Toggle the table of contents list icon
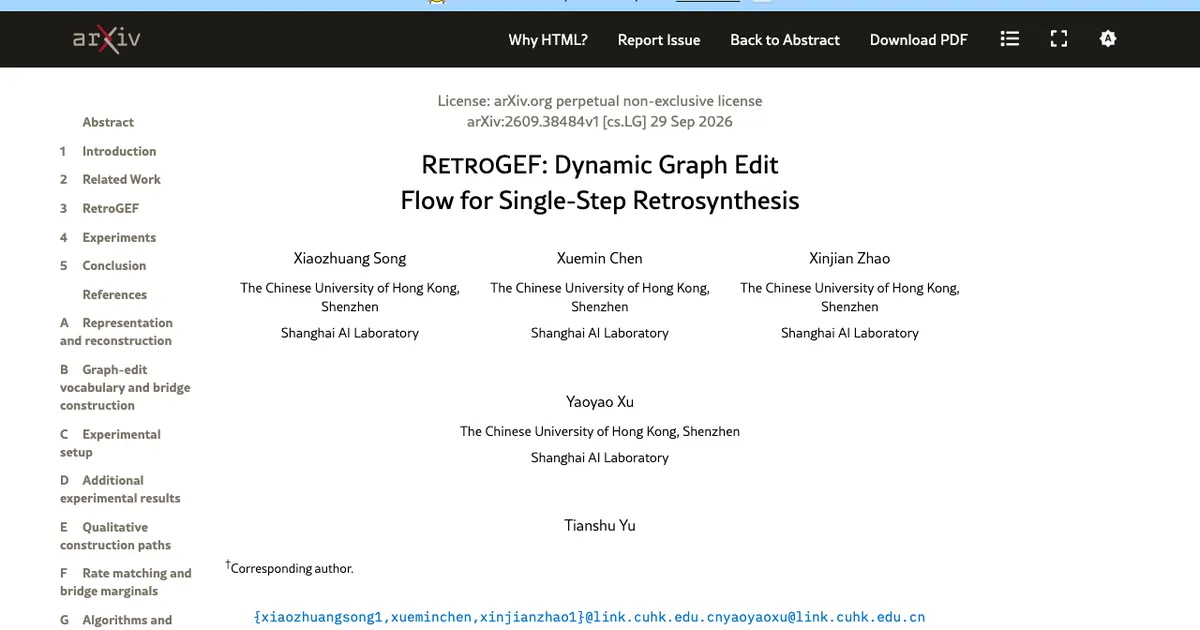The image size is (1200, 630). click(x=1010, y=39)
